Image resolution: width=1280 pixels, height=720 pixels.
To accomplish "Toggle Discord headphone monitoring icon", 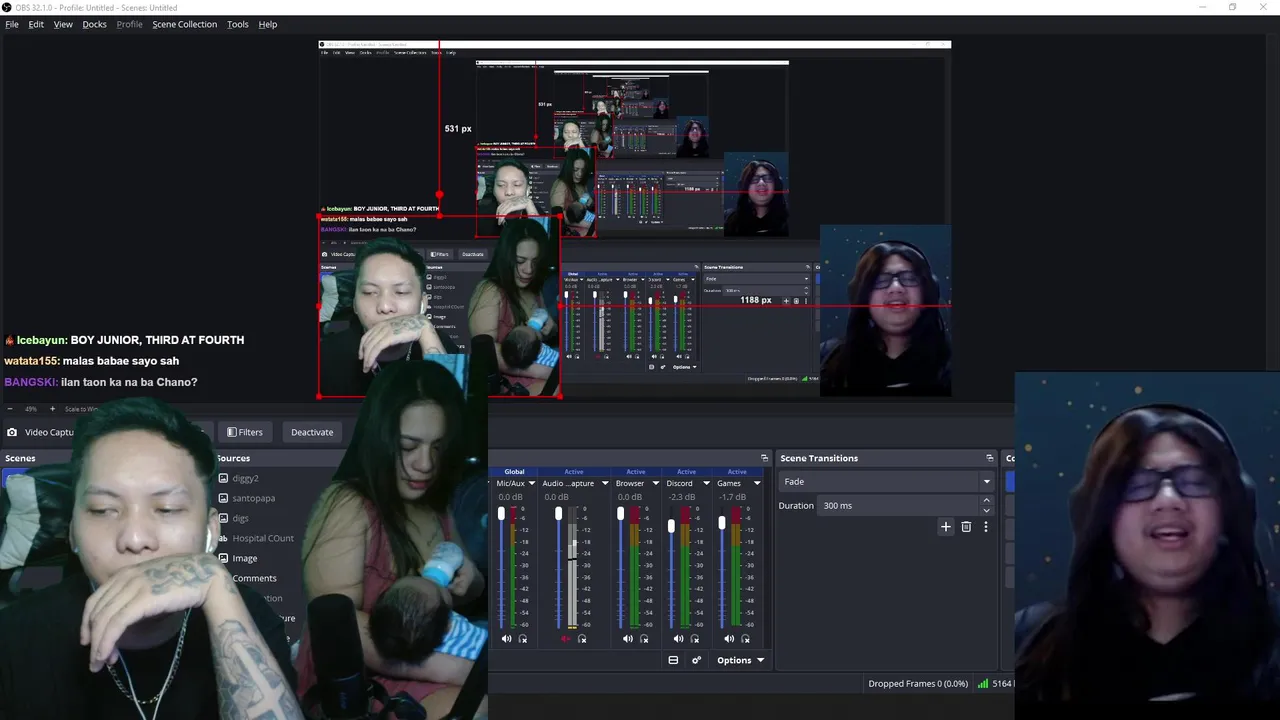I will pos(694,639).
